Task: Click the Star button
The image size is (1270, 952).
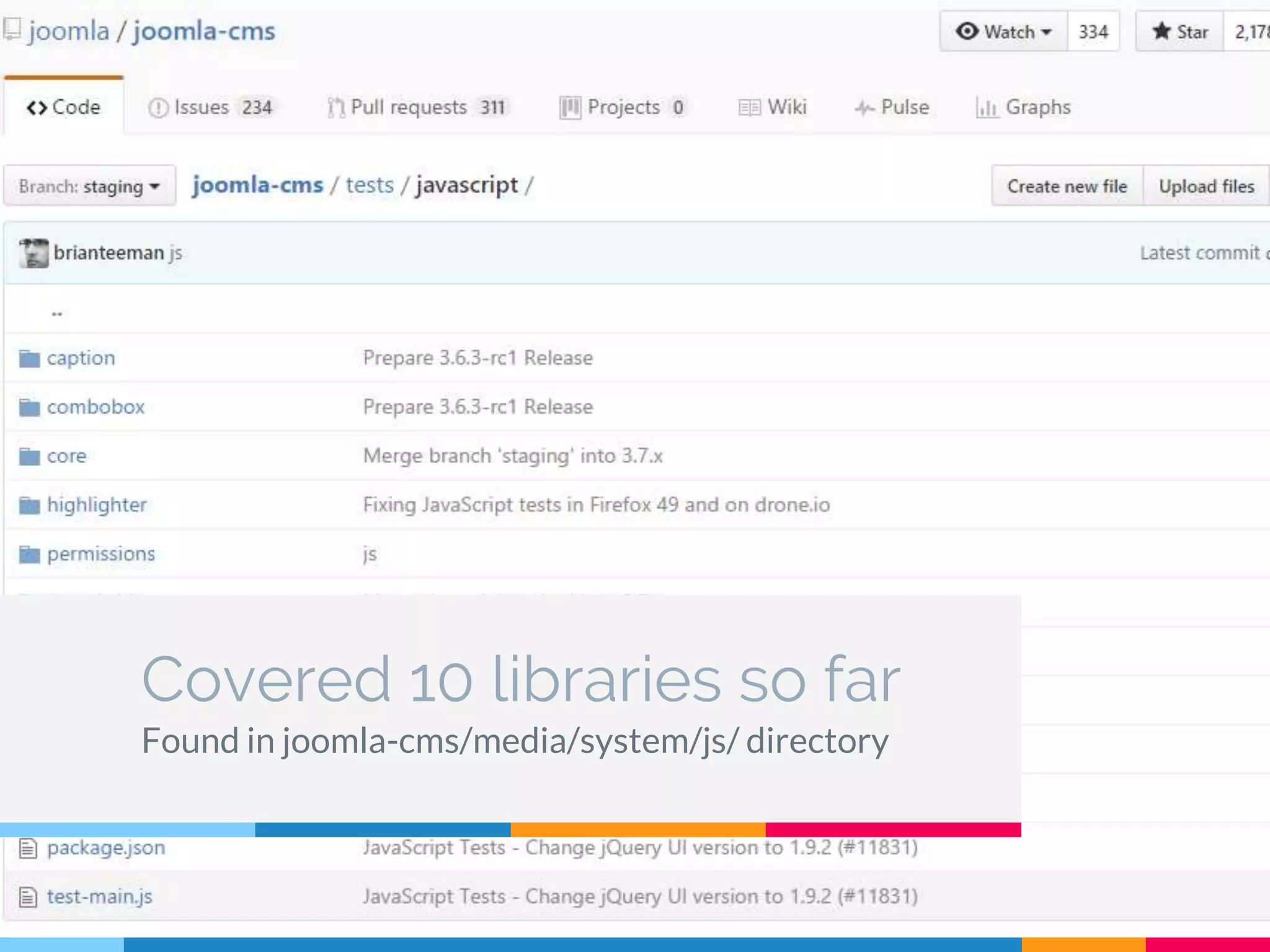Action: point(1179,31)
